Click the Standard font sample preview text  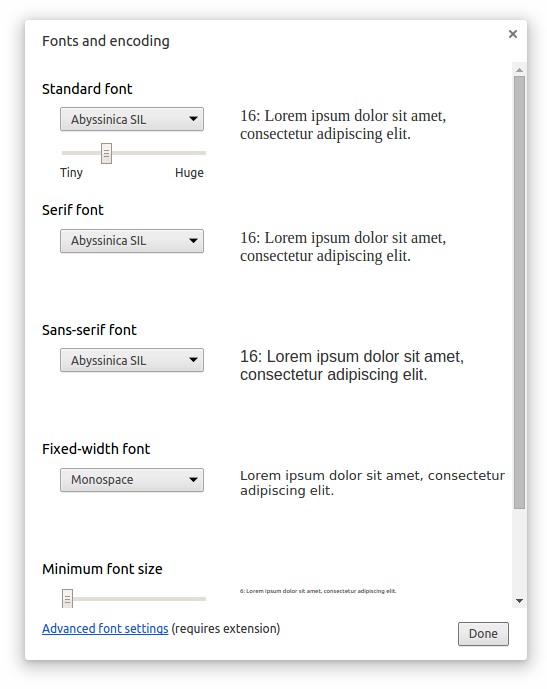(343, 125)
